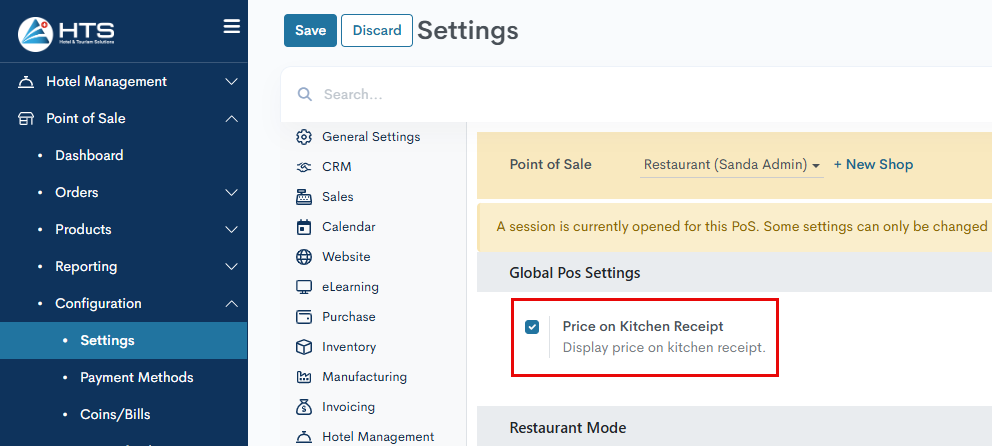Expand the Orders submenu chevron

point(231,193)
